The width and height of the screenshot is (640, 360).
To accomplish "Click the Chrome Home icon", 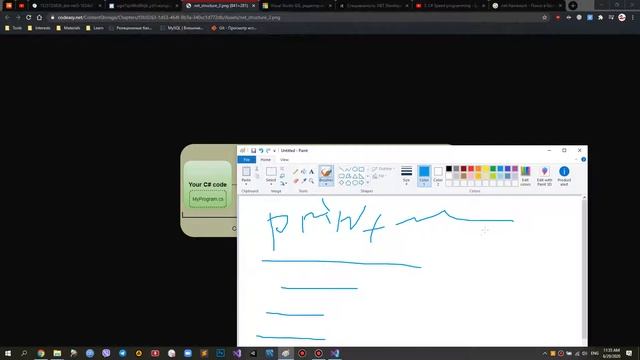I will (x=39, y=18).
